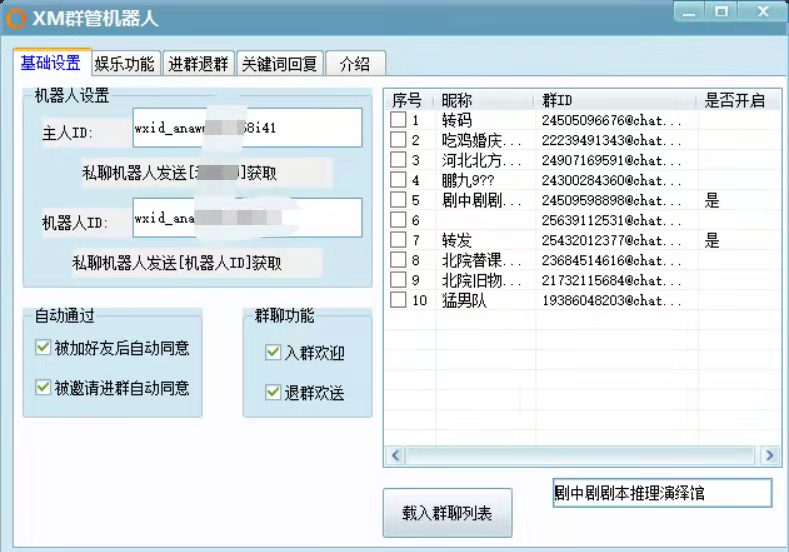Click the 主人ID input field
Viewport: 789px width, 552px height.
(x=247, y=127)
